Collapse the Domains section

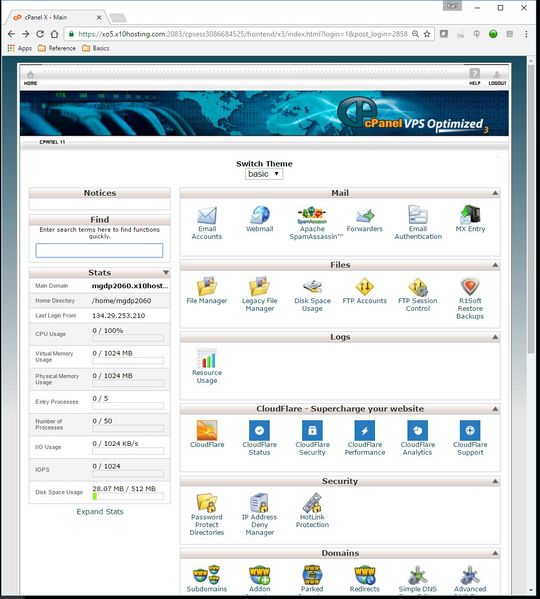coord(495,553)
